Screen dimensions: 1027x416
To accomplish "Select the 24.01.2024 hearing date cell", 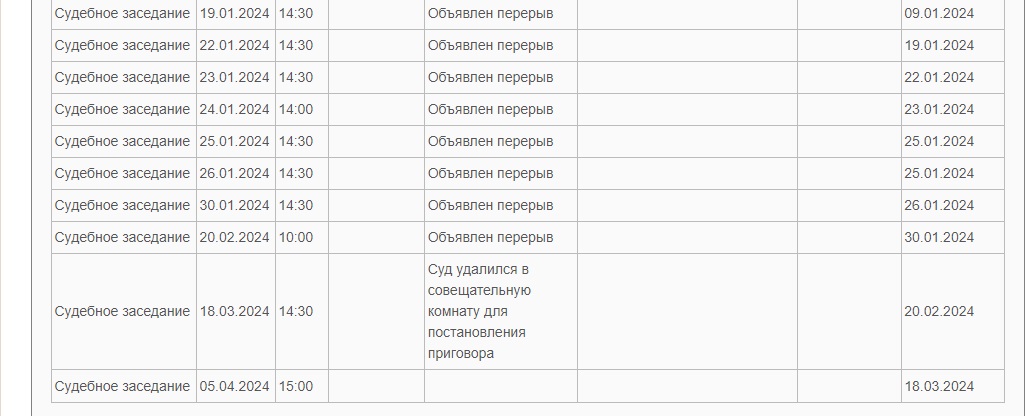I will pyautogui.click(x=235, y=110).
